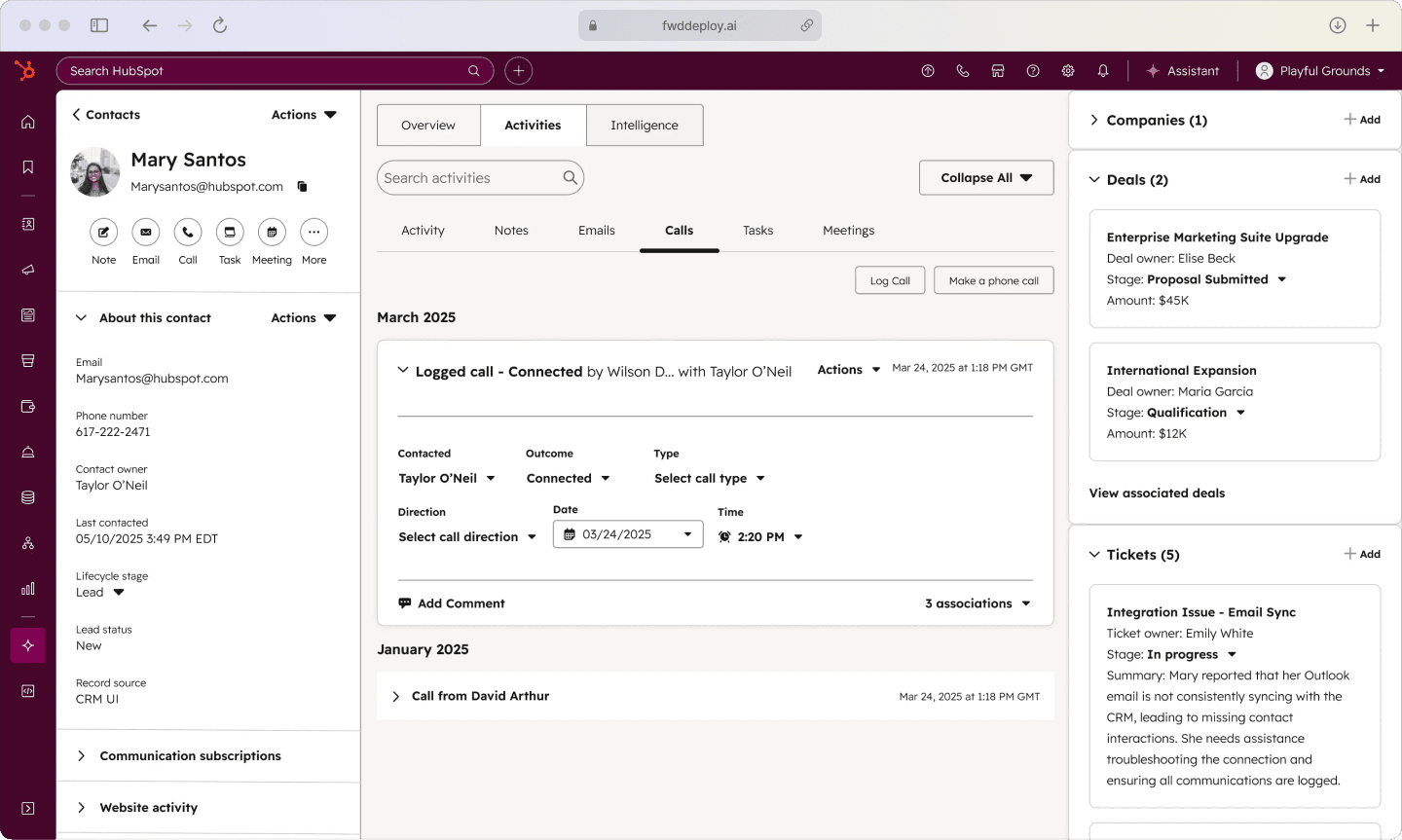Expand the Website activity section
The width and height of the screenshot is (1402, 840).
81,808
